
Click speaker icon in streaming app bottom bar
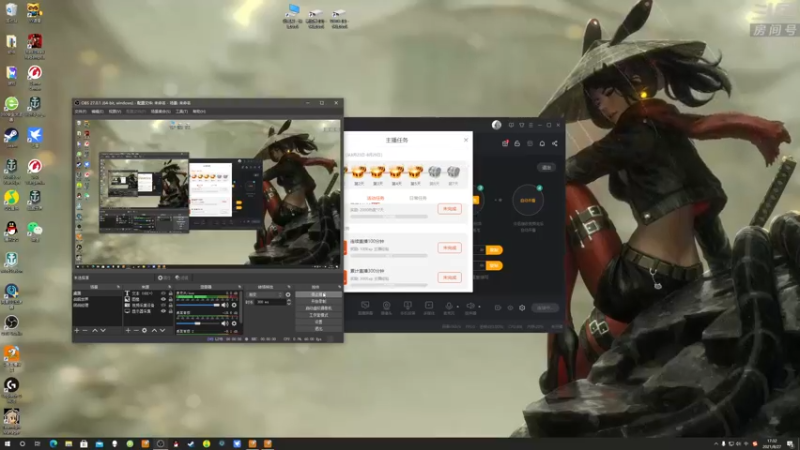click(470, 306)
